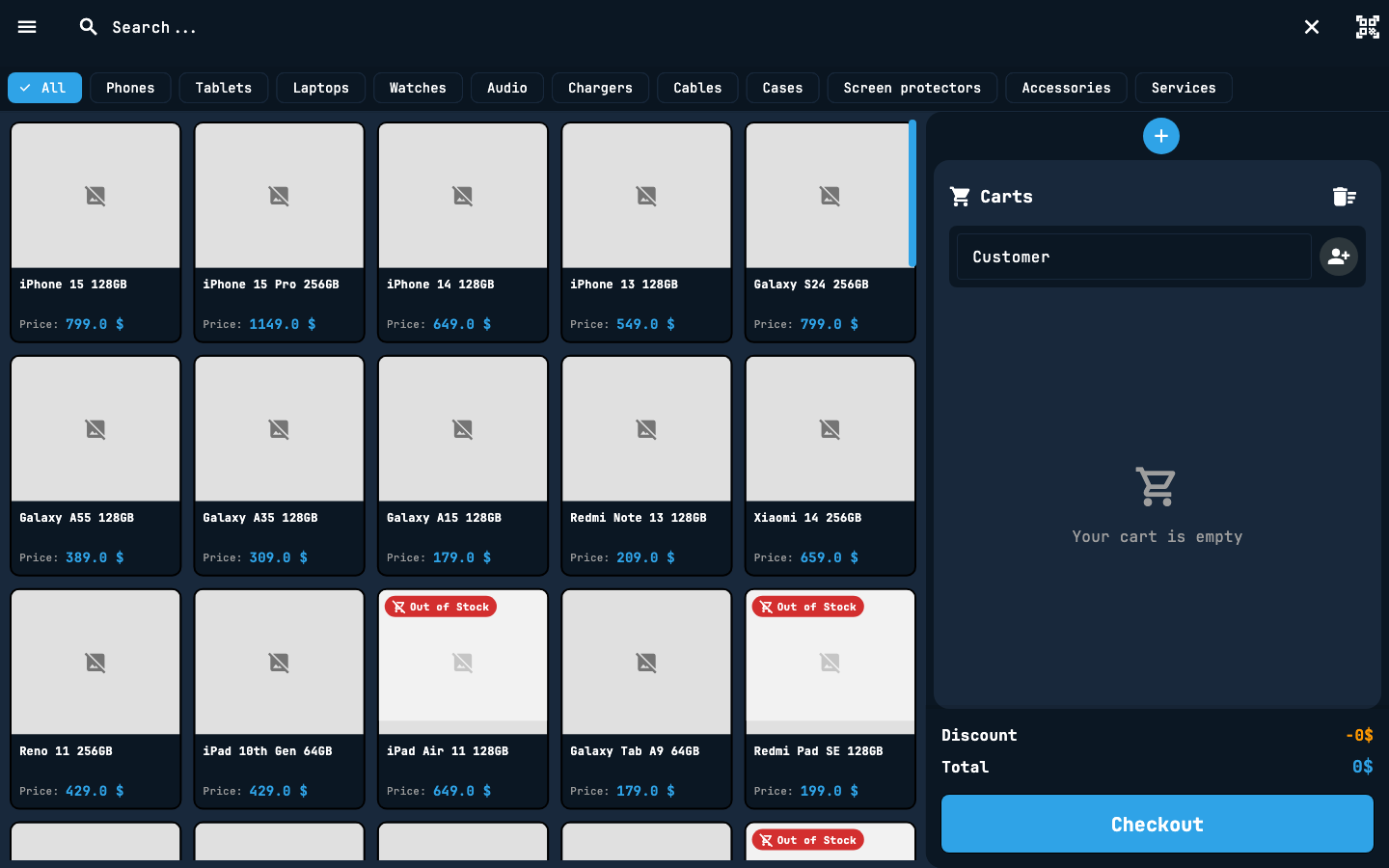
Task: Add a new cart with the plus button
Action: coord(1161,136)
